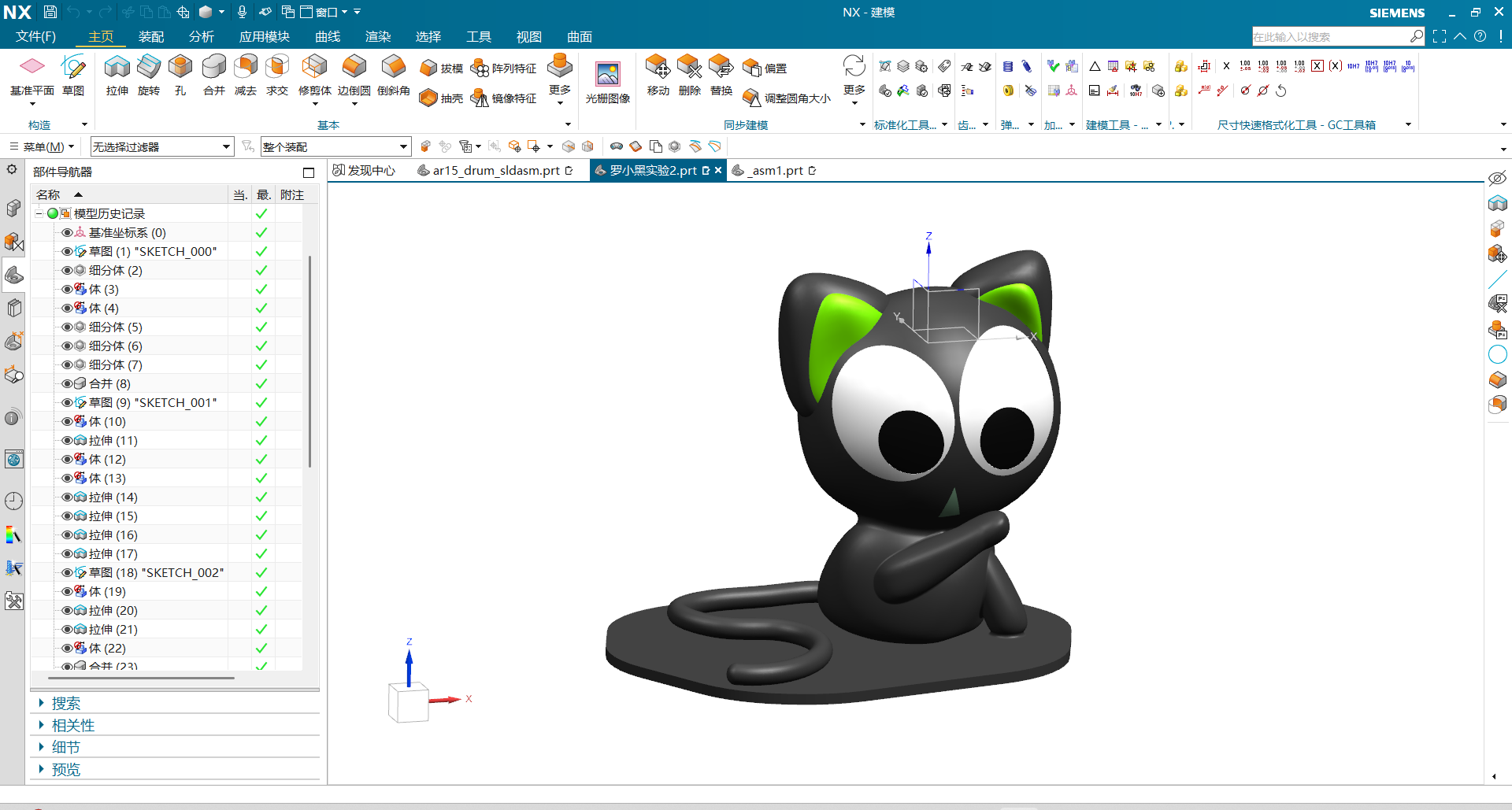Select the Delete Face (删除) tool

coord(689,76)
